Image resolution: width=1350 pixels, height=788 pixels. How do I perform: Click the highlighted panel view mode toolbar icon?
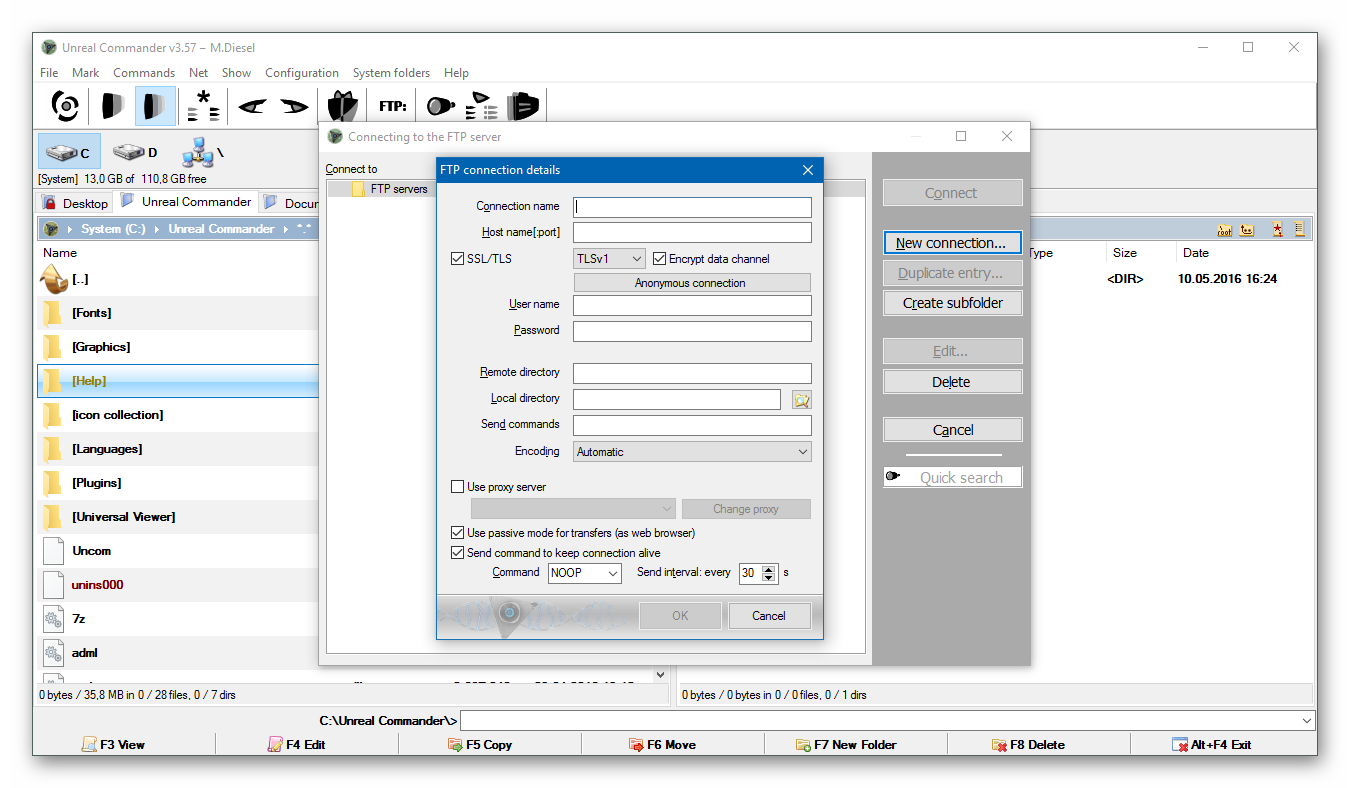[x=155, y=105]
